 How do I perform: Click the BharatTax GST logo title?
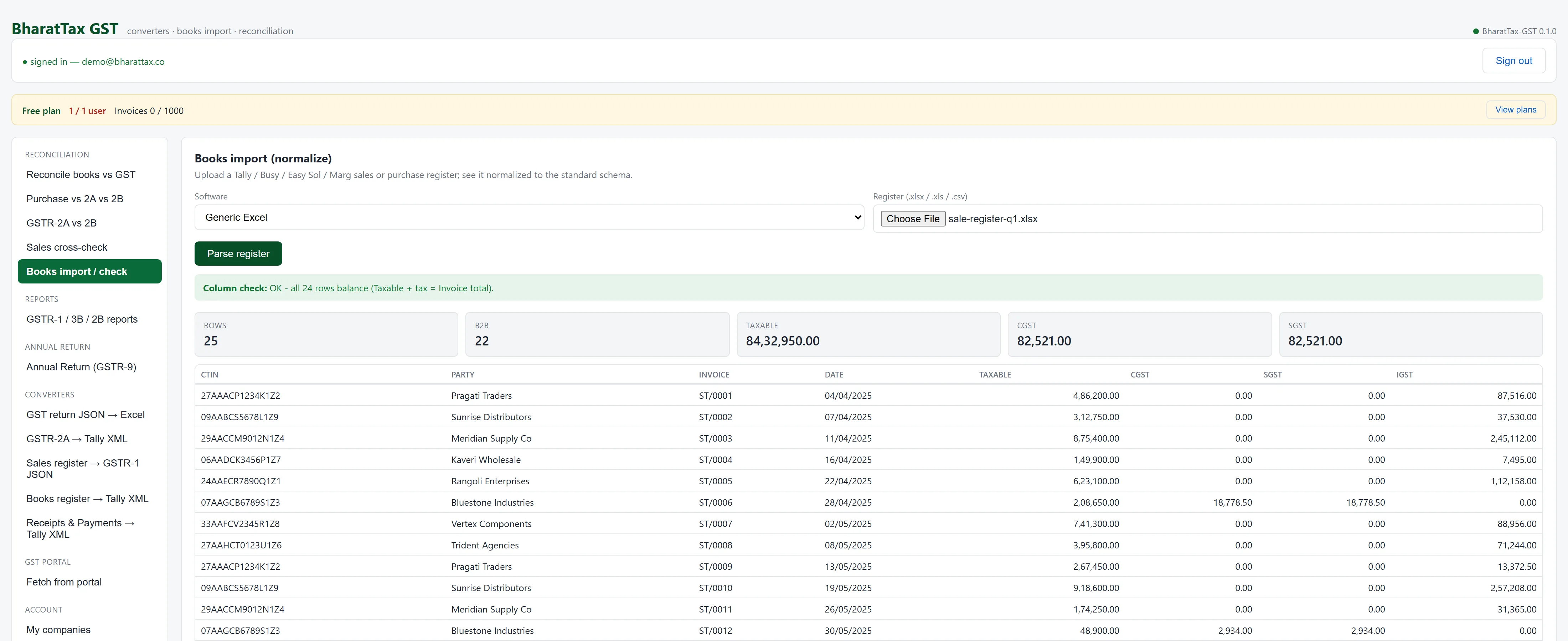(x=65, y=28)
